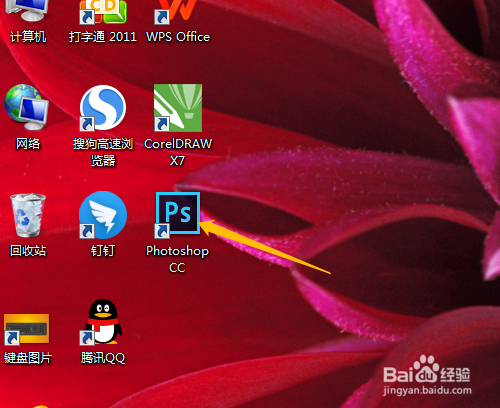Select the Photoshop CC desktop icon
The width and height of the screenshot is (500, 408).
click(x=178, y=215)
